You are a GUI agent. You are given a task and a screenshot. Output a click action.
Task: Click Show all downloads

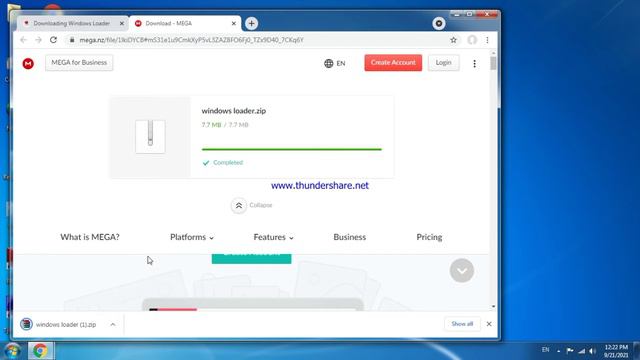pos(462,324)
